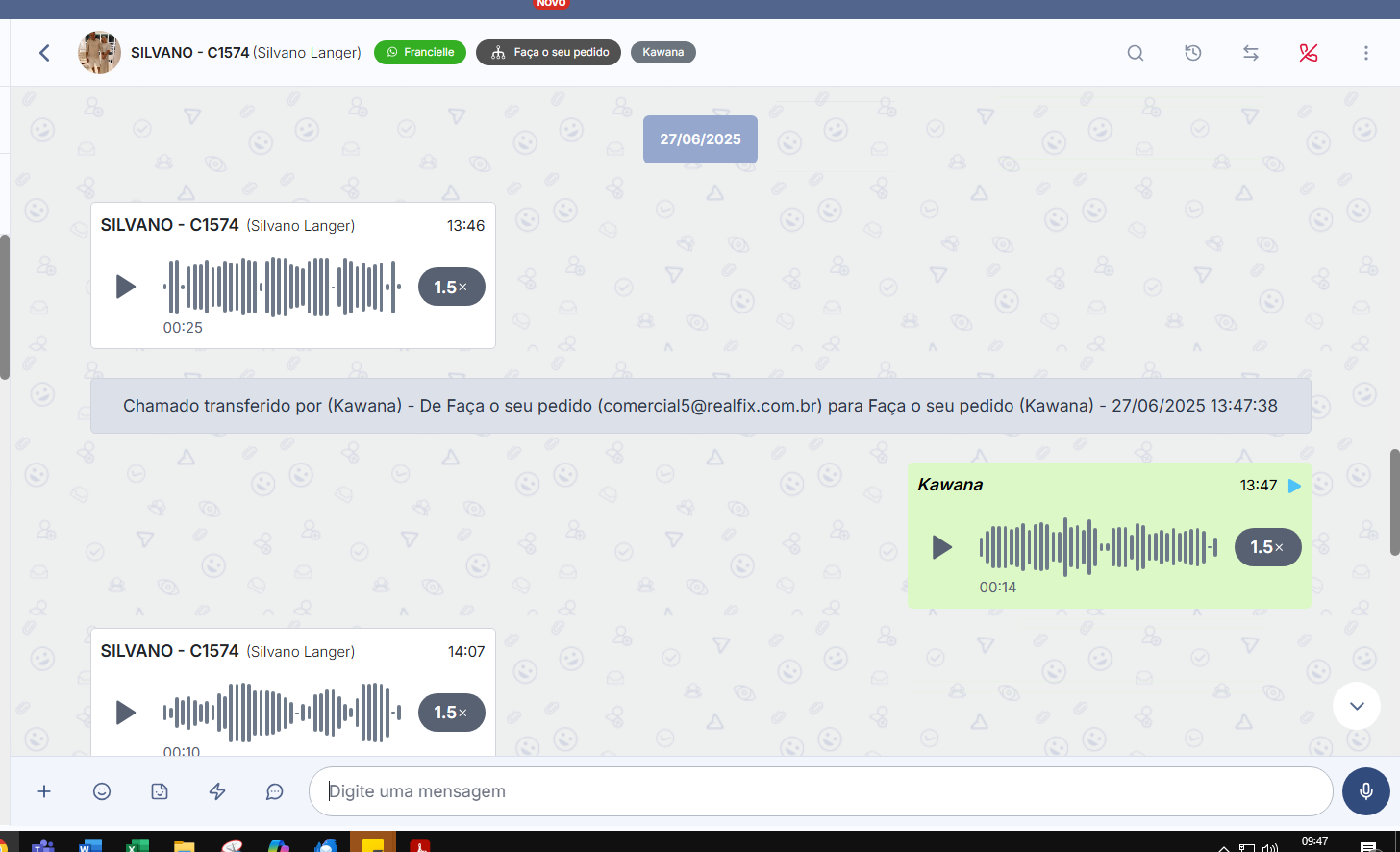Open the plus attachment menu
The height and width of the screenshot is (852, 1400).
(x=44, y=791)
